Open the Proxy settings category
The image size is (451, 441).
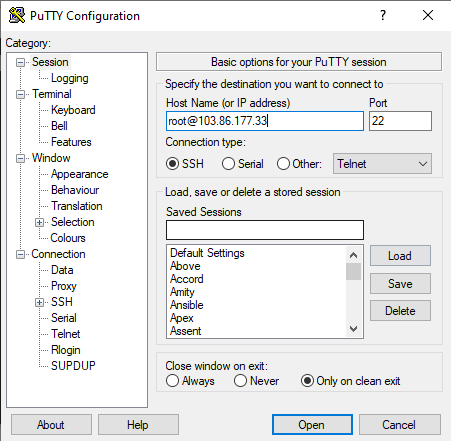[x=64, y=286]
